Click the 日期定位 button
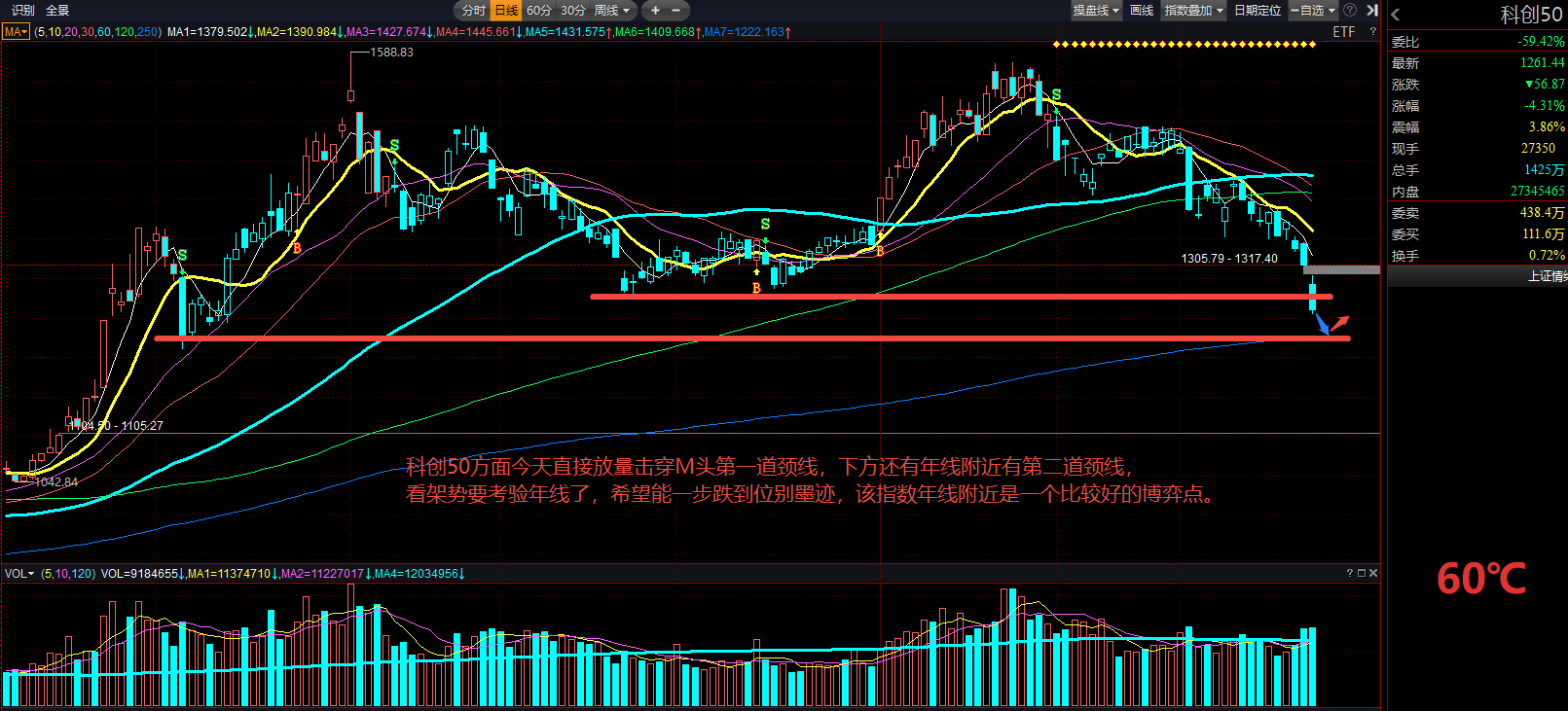The height and width of the screenshot is (711, 1568). point(1258,11)
